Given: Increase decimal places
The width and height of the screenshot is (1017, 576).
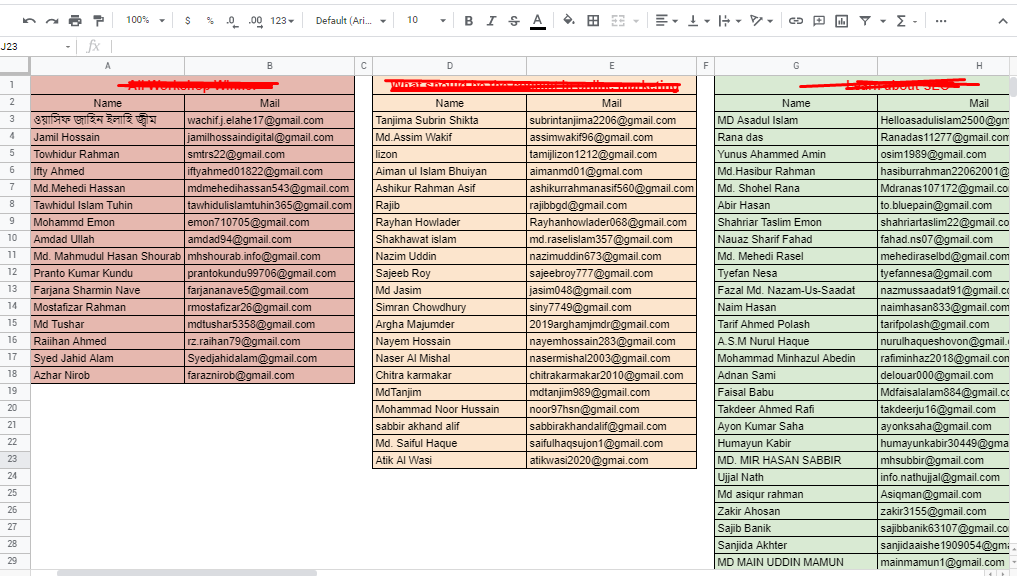Looking at the screenshot, I should tap(256, 21).
